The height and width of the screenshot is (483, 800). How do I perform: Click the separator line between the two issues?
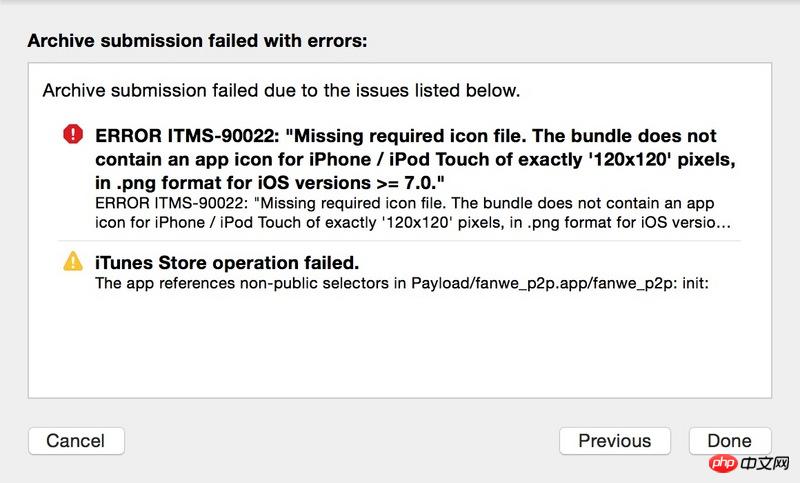[x=400, y=240]
